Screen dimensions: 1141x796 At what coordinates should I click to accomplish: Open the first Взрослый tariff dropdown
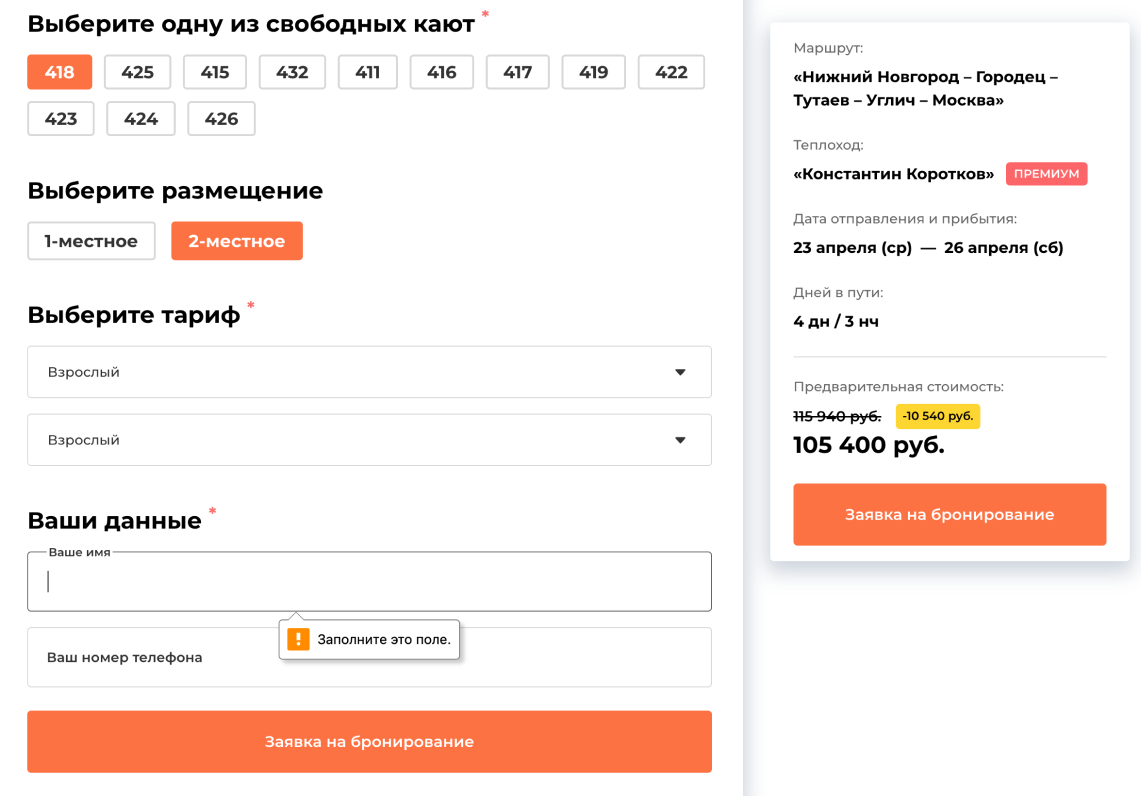(x=369, y=372)
